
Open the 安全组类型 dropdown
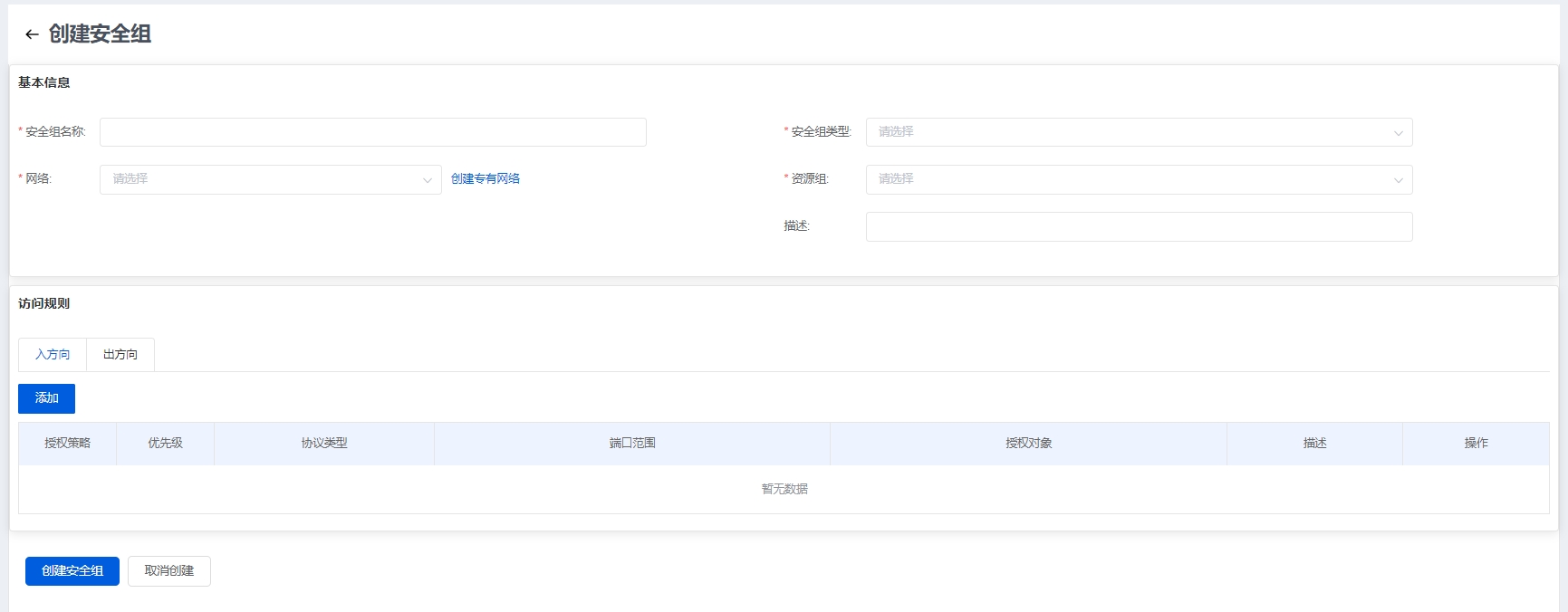(x=1139, y=132)
